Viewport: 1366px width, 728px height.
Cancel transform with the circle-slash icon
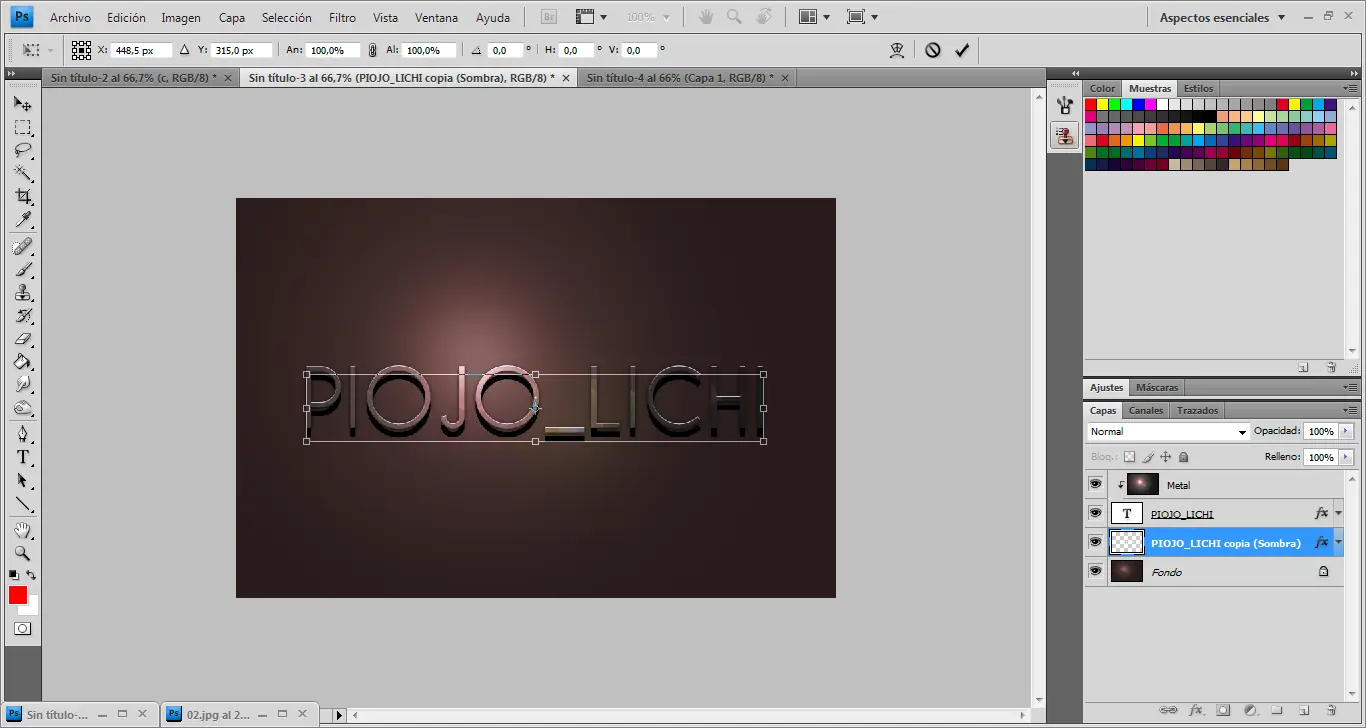point(932,50)
